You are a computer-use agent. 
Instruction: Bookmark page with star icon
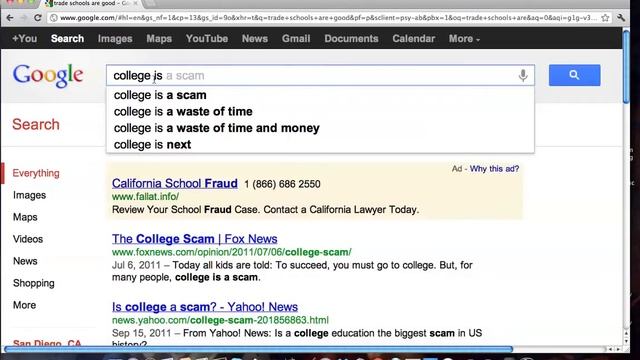point(605,18)
